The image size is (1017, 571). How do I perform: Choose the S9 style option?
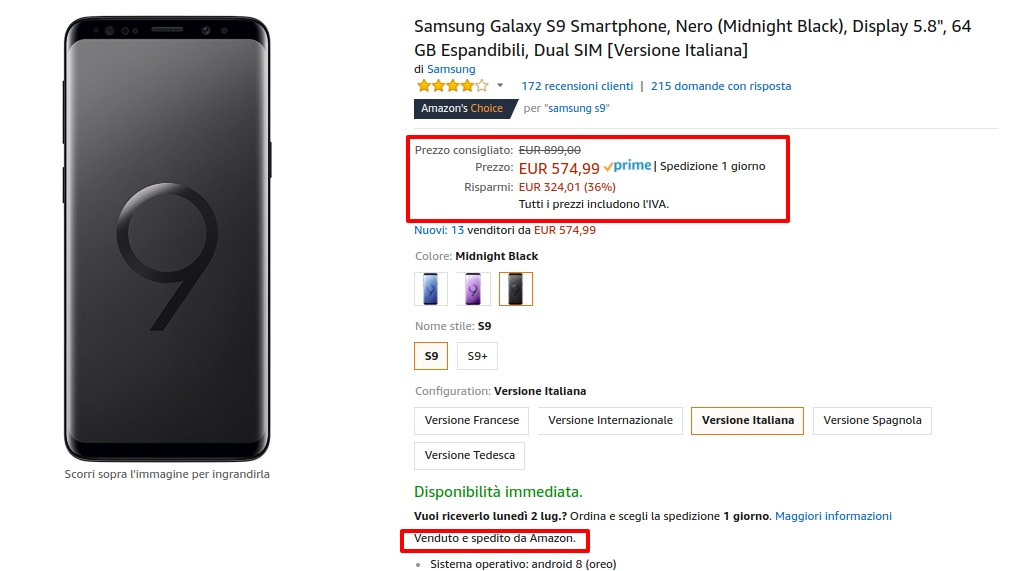pyautogui.click(x=431, y=356)
